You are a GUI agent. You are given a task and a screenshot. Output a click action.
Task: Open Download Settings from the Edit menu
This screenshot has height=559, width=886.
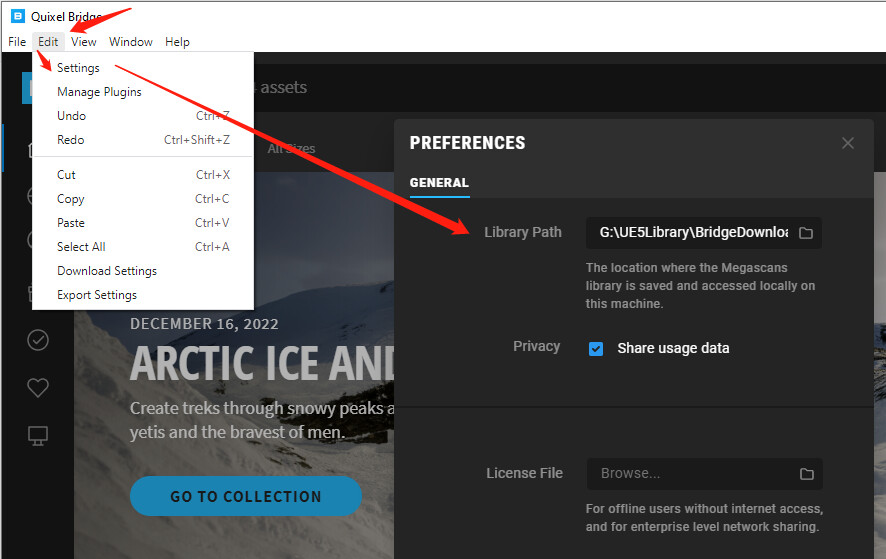107,271
